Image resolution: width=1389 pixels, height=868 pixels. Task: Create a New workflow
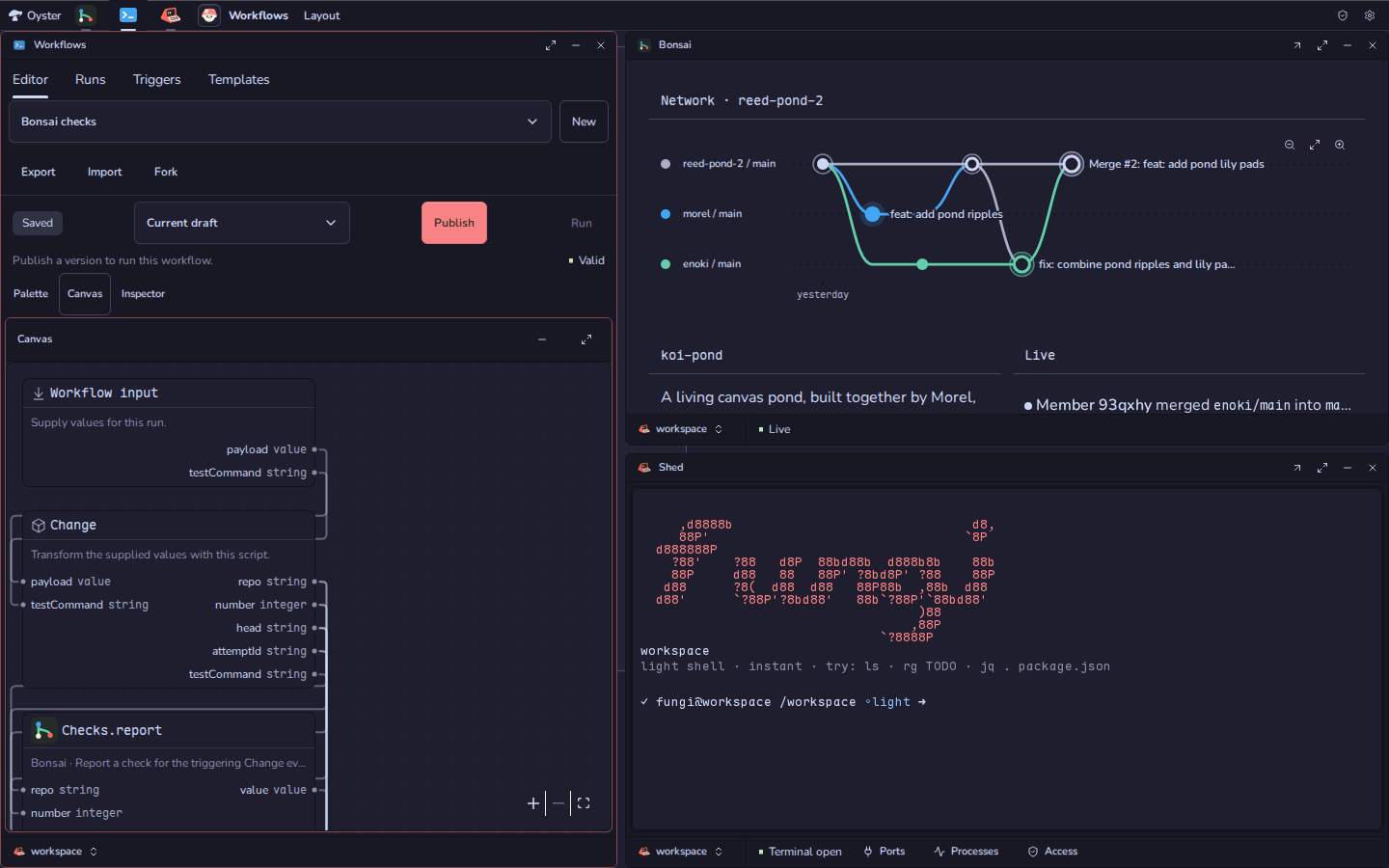pos(584,122)
